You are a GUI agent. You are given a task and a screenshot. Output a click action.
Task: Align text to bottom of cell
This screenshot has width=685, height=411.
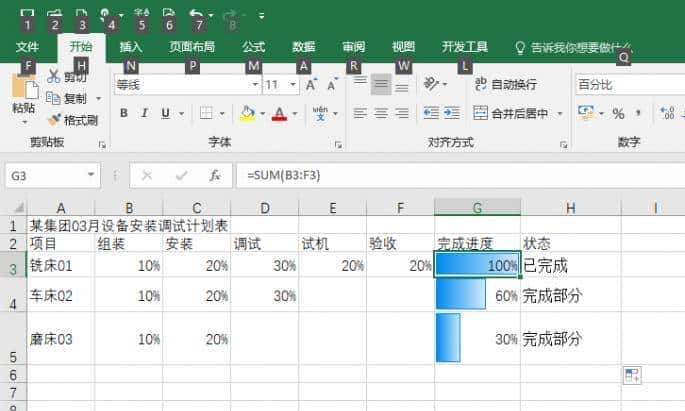click(x=402, y=85)
